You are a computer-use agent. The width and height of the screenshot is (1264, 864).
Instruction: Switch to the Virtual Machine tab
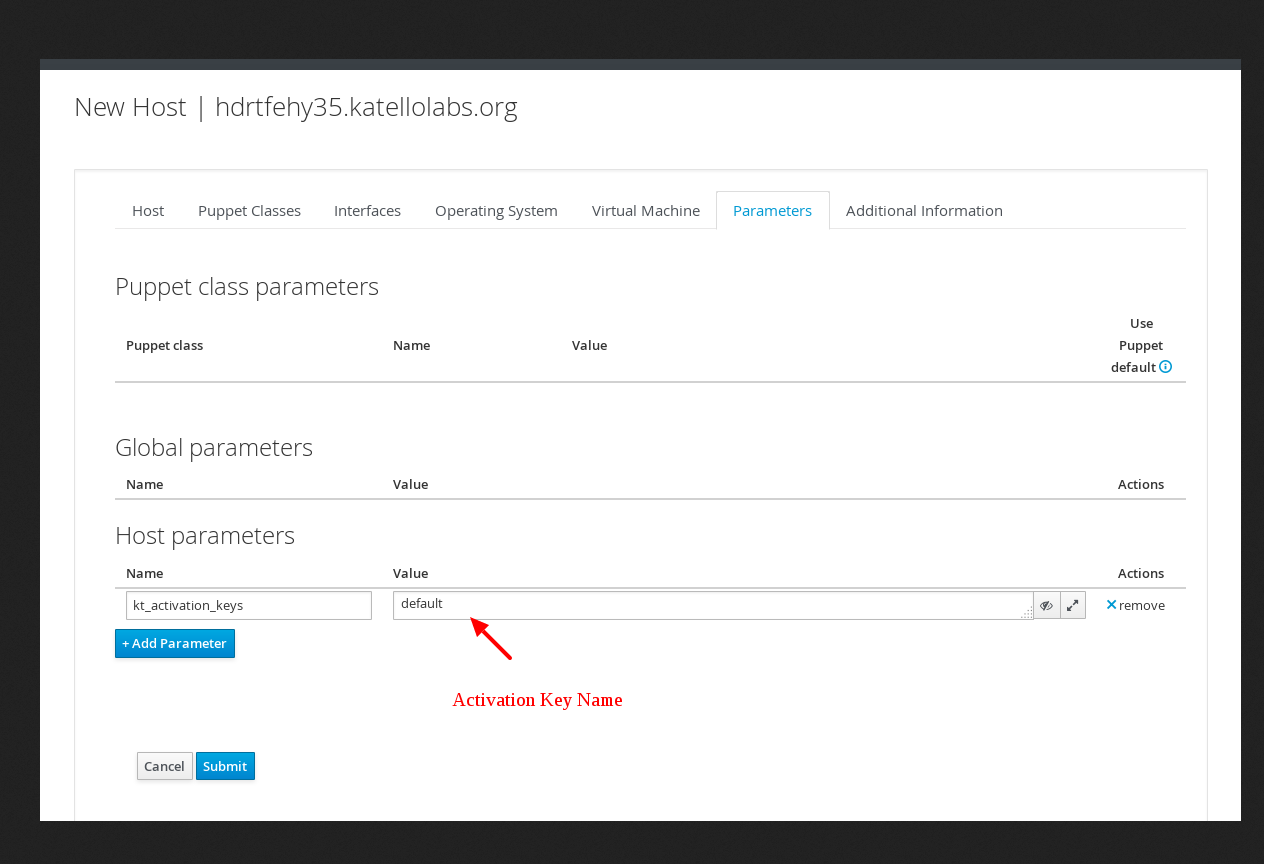[x=645, y=210]
